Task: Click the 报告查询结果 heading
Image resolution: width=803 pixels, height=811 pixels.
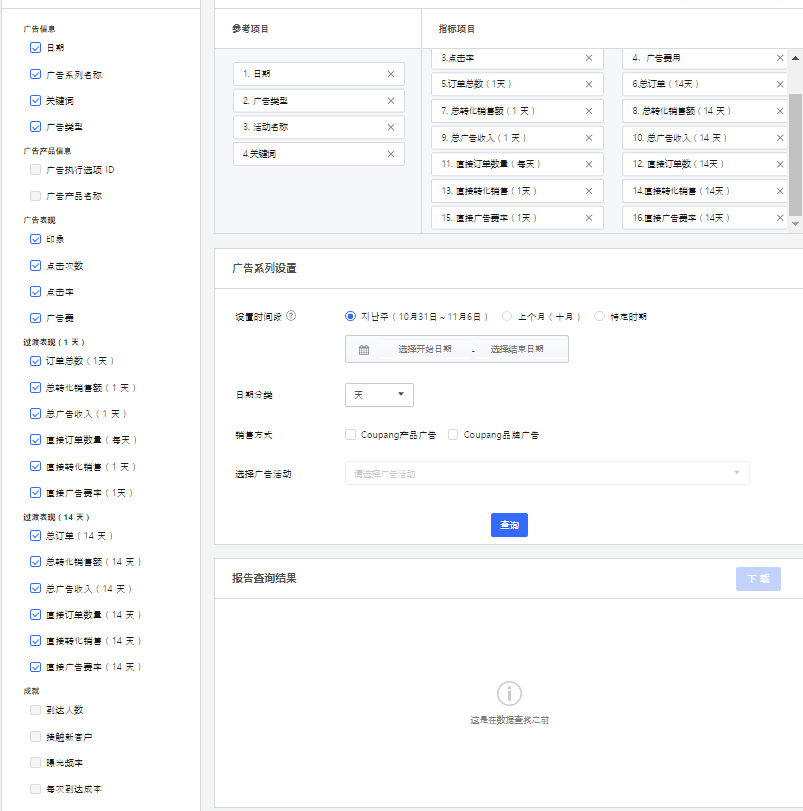Action: coord(264,578)
